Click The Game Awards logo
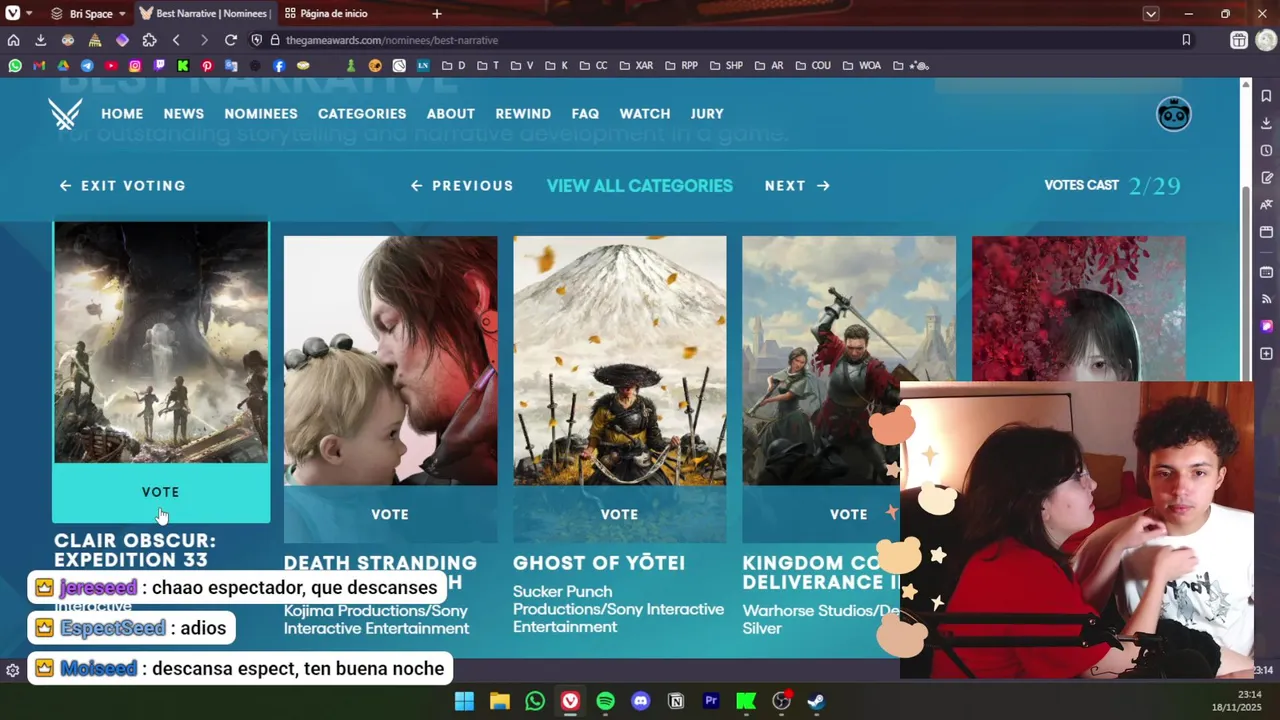This screenshot has width=1280, height=720. coord(65,114)
